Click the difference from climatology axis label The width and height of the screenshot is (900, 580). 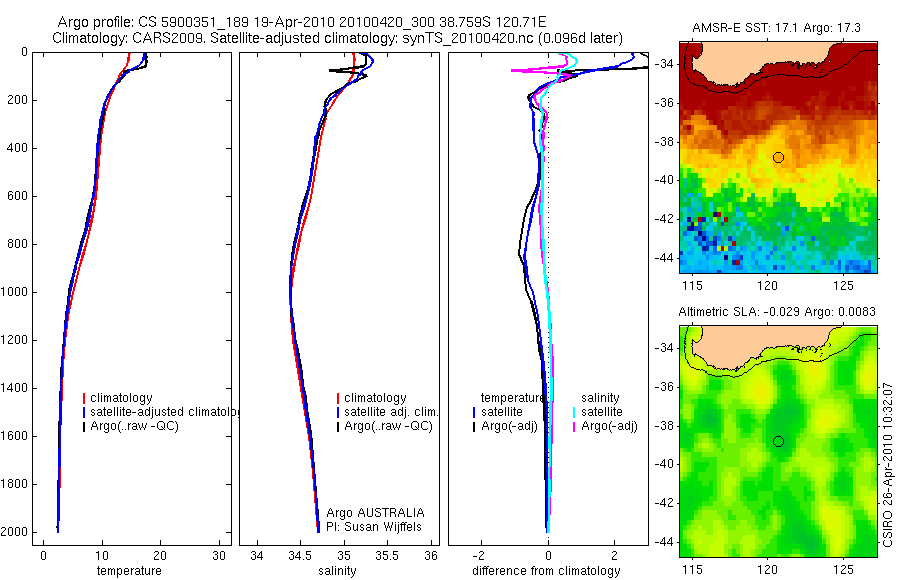[x=546, y=571]
